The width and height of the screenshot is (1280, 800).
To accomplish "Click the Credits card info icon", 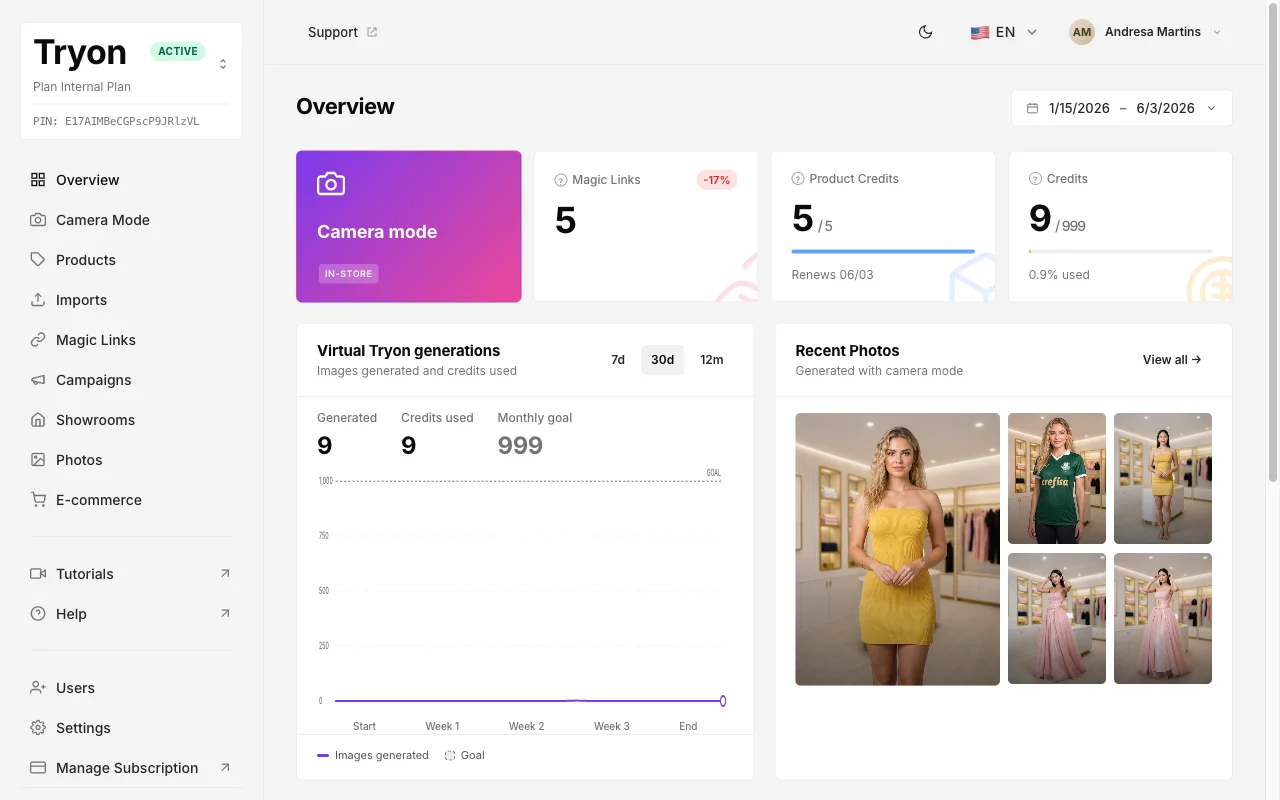I will click(x=1035, y=179).
